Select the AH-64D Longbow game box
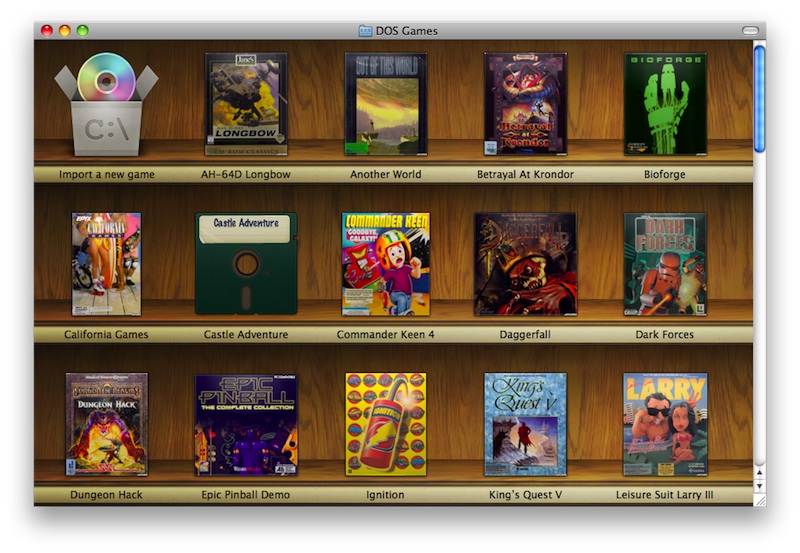The width and height of the screenshot is (800, 553). 246,104
